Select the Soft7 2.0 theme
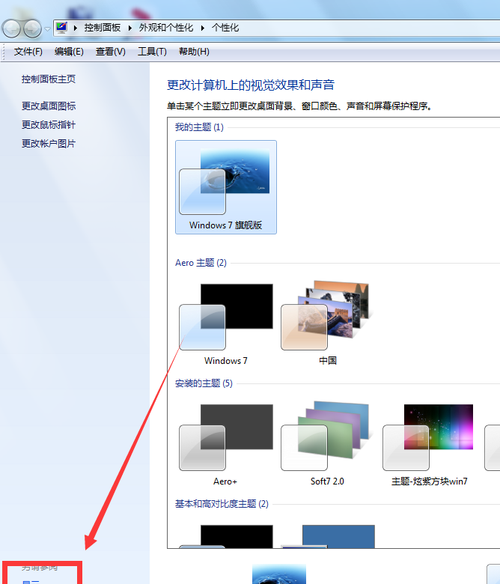This screenshot has height=584, width=500. point(327,443)
